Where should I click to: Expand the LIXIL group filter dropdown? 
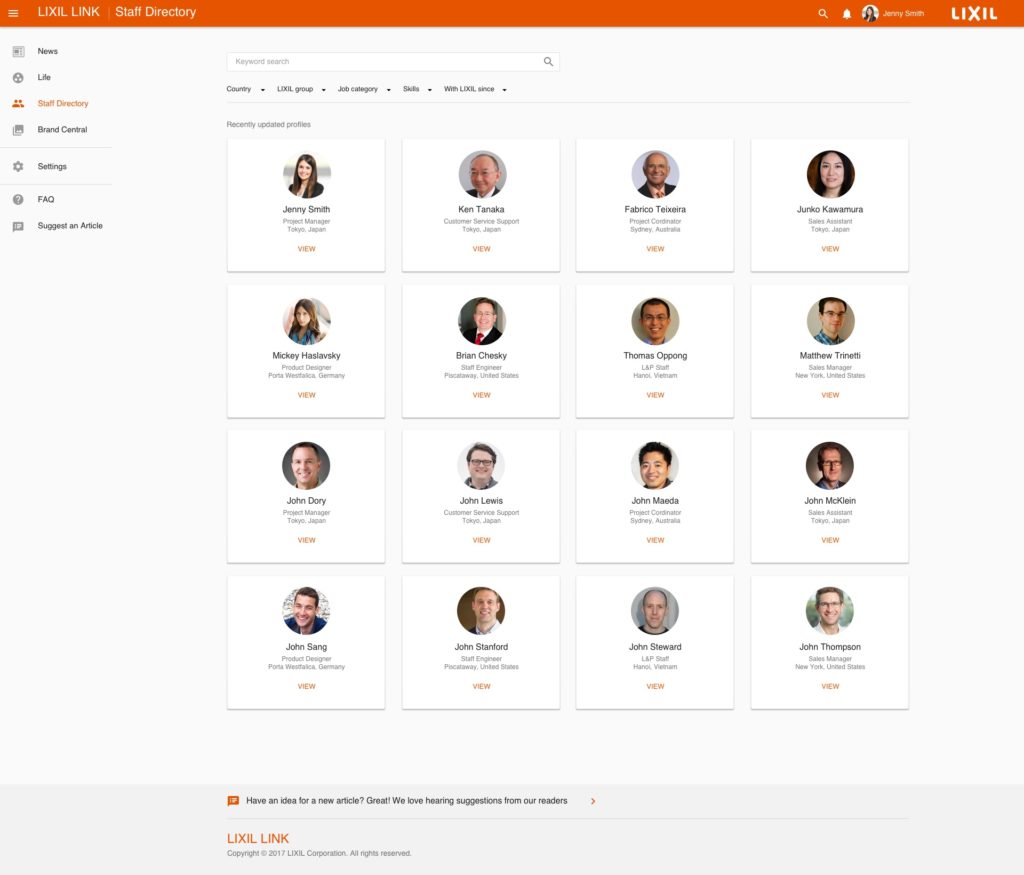pyautogui.click(x=301, y=89)
